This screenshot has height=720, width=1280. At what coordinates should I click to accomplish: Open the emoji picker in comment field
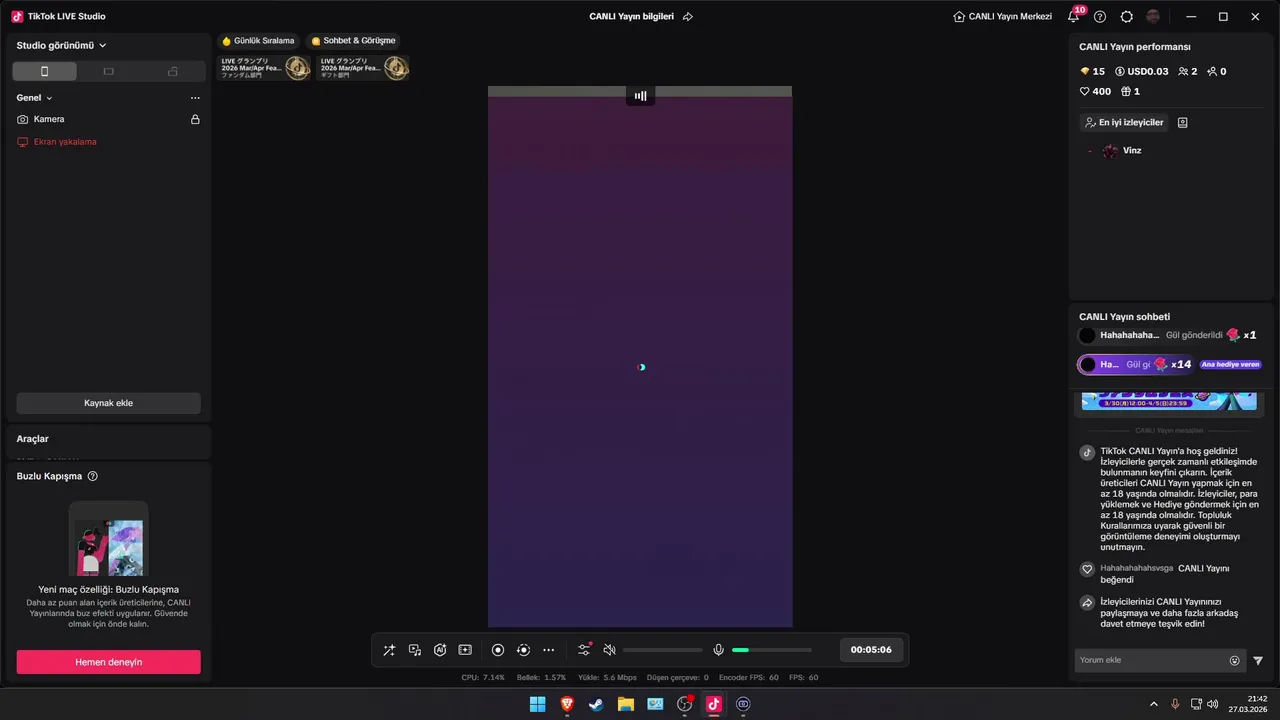tap(1234, 660)
